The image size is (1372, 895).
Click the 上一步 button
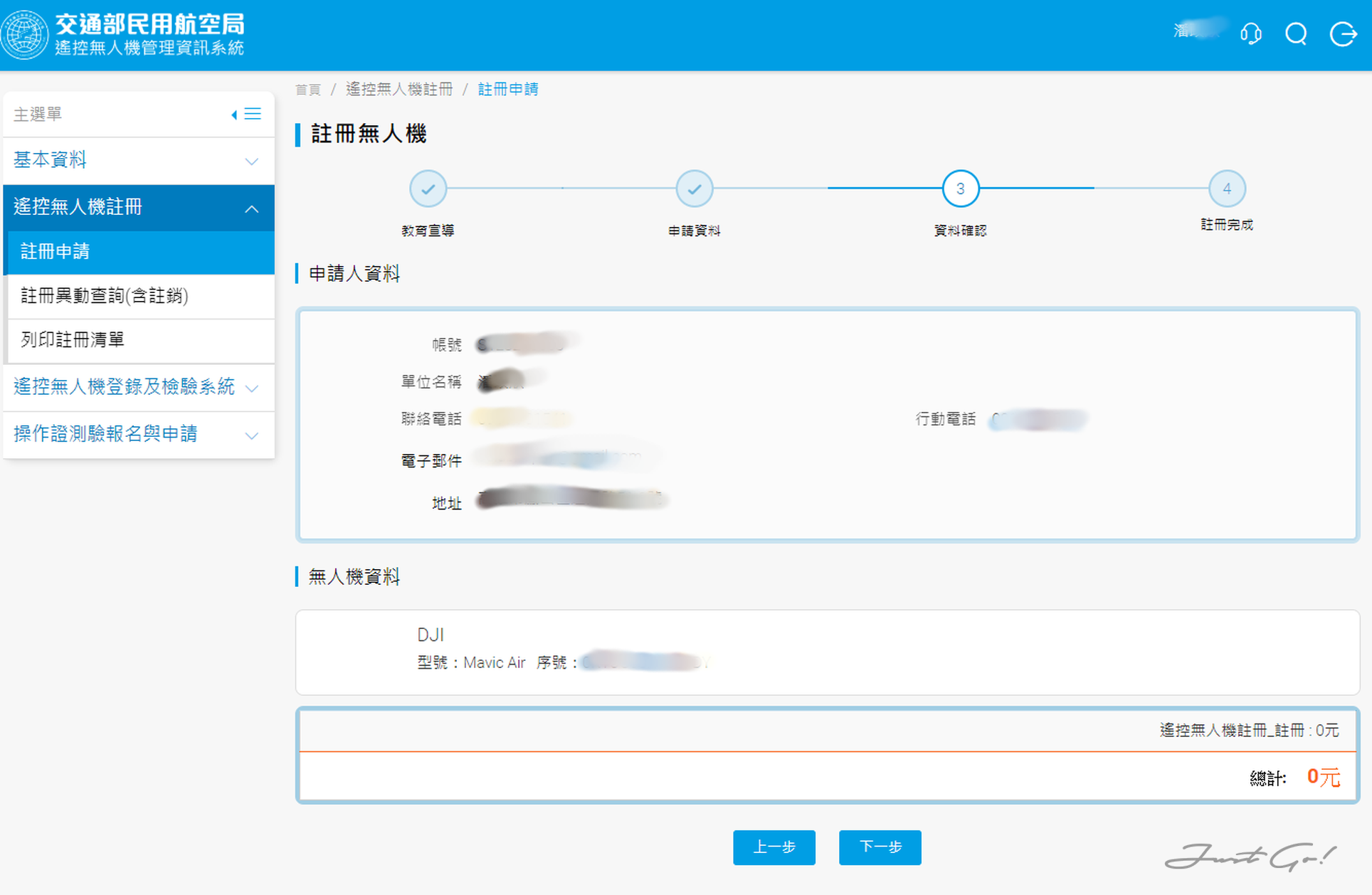pos(774,847)
